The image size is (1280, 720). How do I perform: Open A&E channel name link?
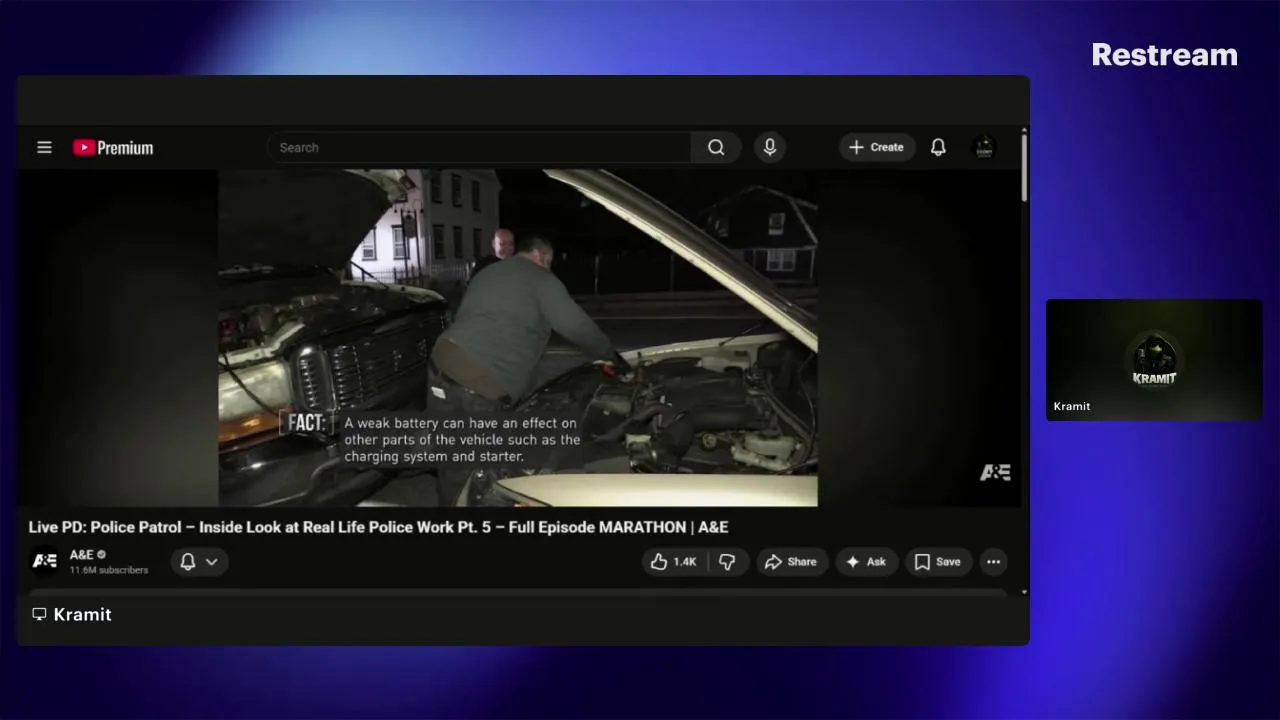(82, 554)
